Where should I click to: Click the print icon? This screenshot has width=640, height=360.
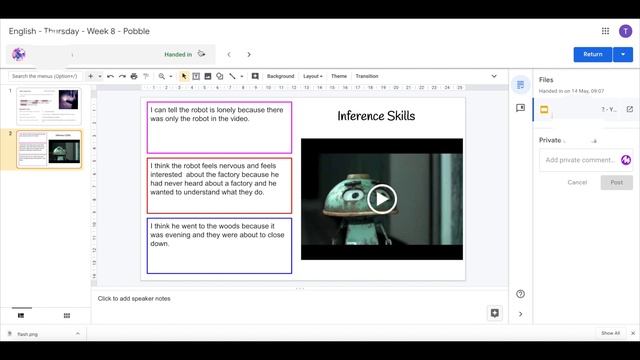tap(134, 76)
